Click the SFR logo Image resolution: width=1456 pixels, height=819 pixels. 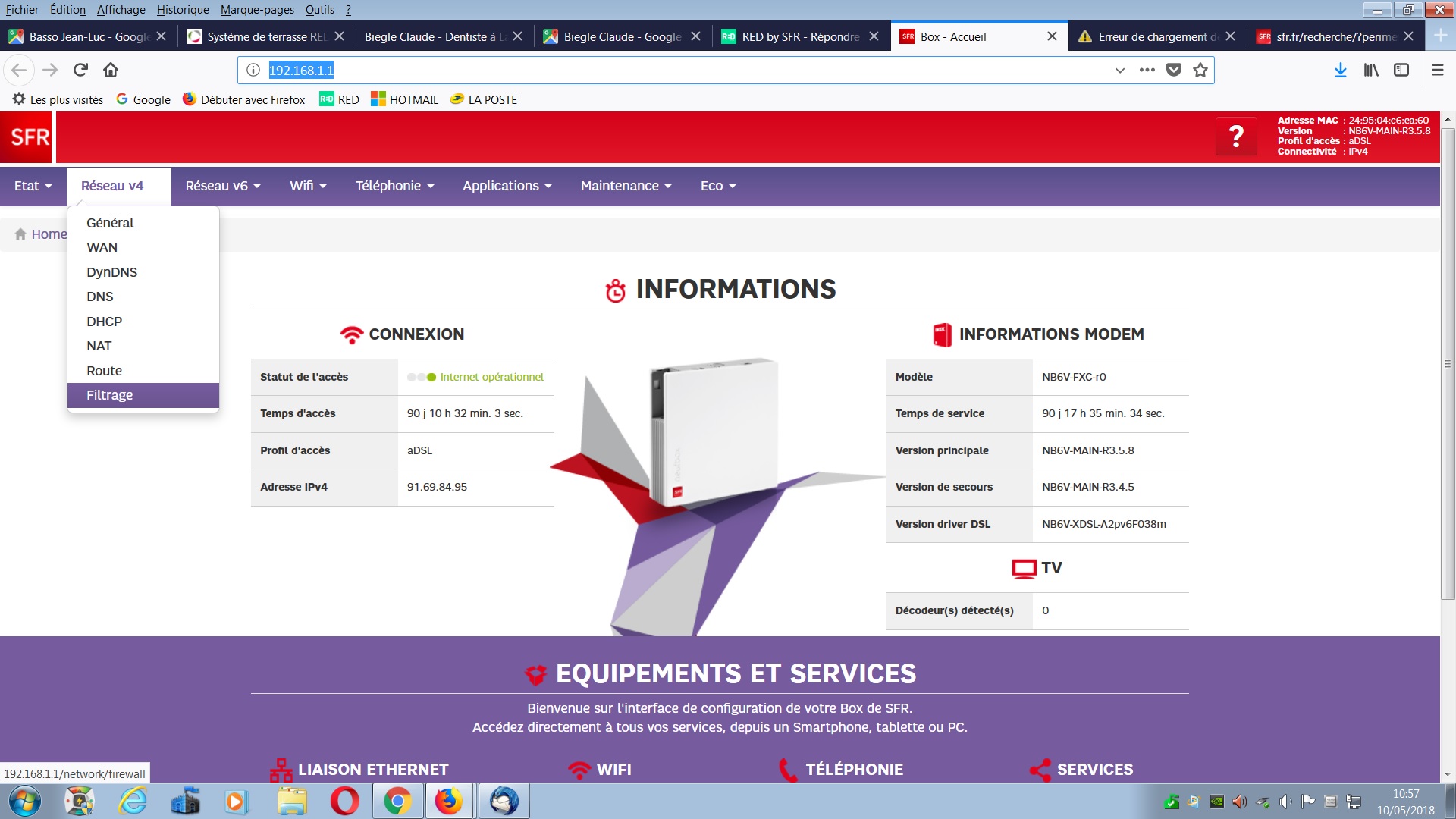(x=26, y=137)
